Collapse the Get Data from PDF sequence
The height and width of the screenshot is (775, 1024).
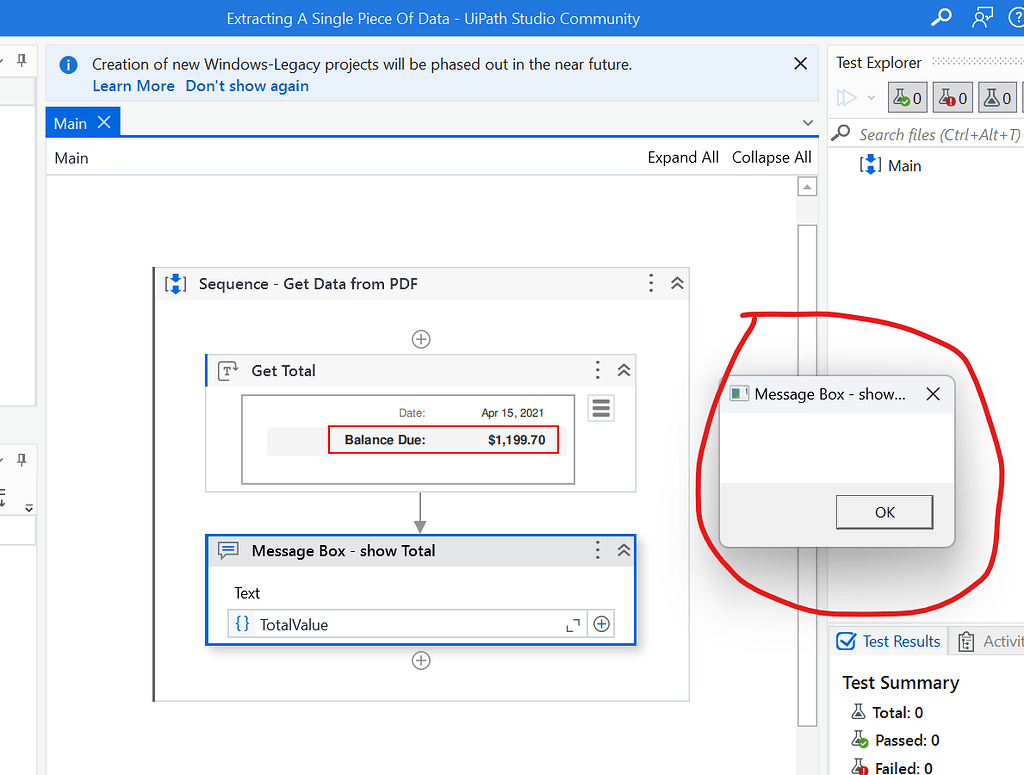677,283
